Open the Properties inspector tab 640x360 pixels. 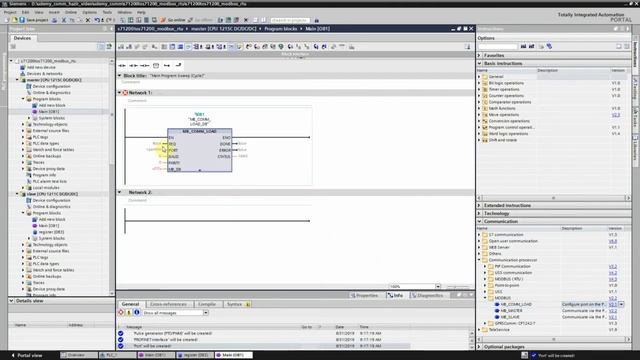[x=364, y=295]
